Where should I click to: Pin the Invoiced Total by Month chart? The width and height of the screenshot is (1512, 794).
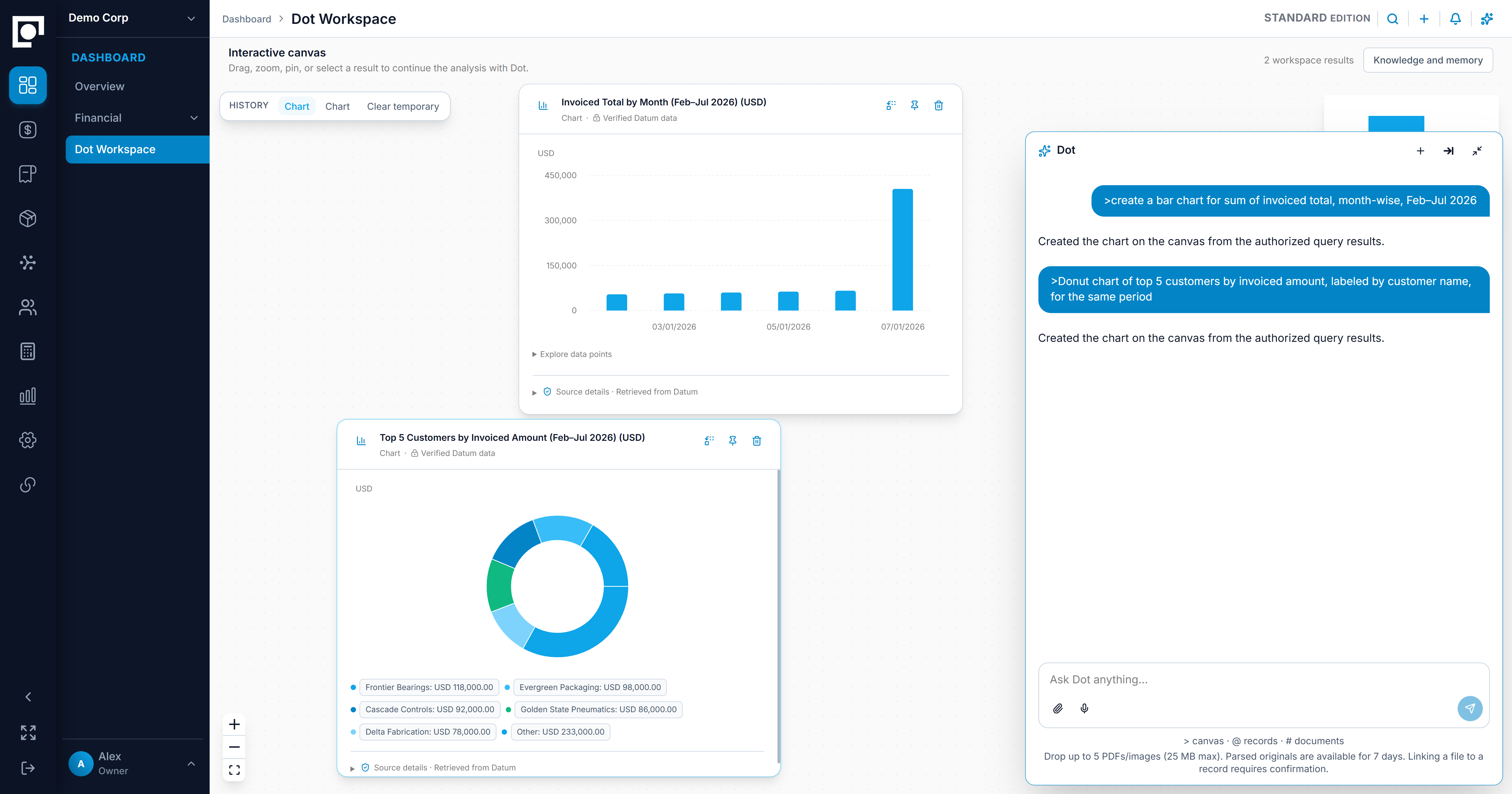[915, 106]
